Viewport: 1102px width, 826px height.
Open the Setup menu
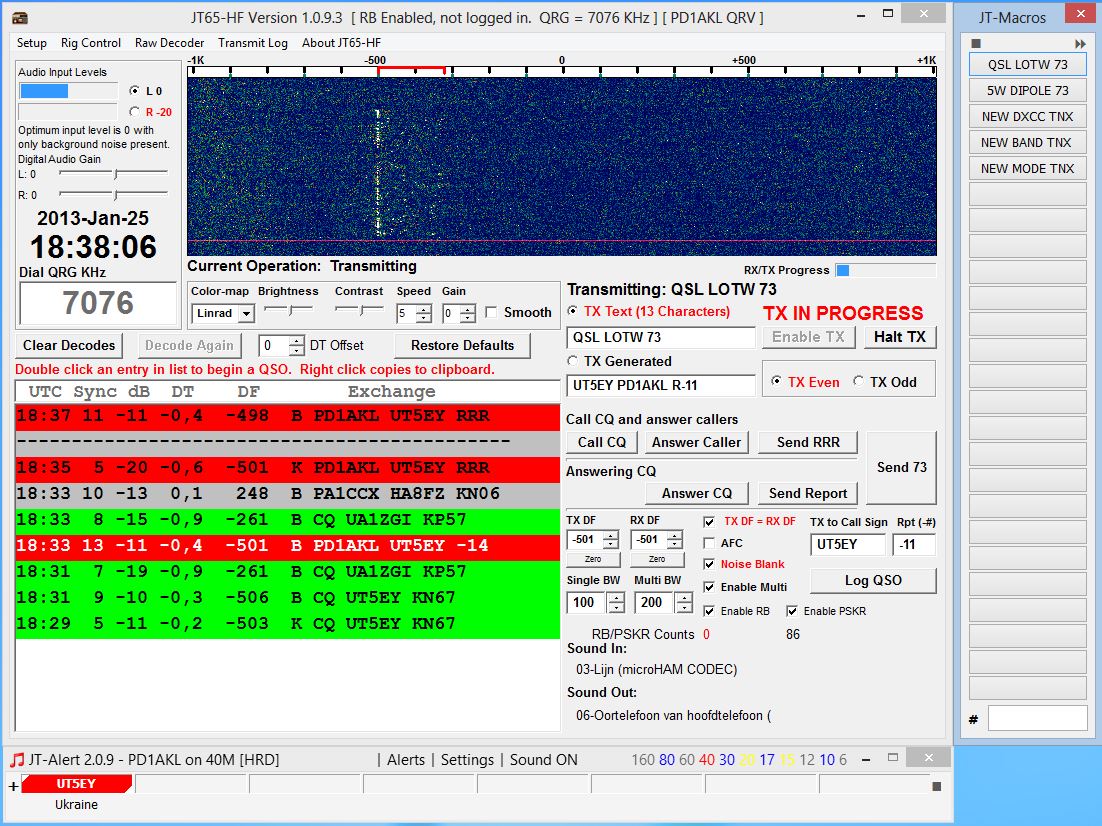coord(32,43)
